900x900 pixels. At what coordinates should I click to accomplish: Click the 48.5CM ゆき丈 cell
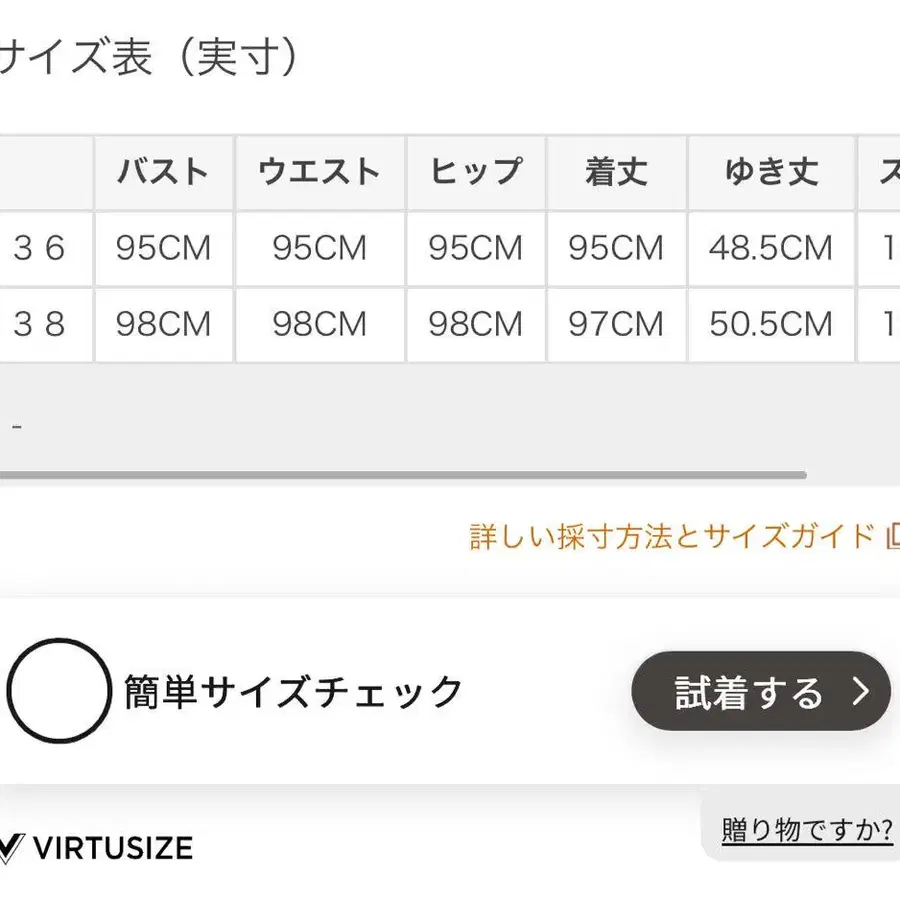[x=771, y=249]
